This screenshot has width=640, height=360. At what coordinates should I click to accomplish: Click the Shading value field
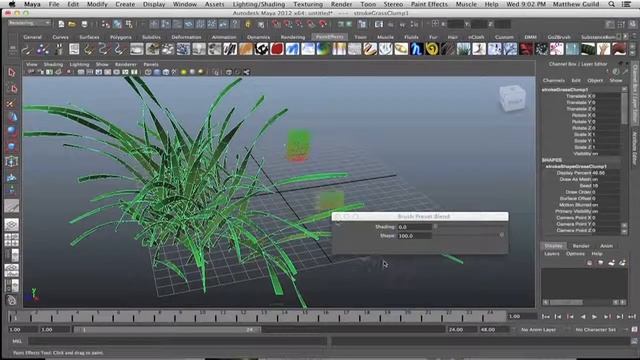[414, 227]
